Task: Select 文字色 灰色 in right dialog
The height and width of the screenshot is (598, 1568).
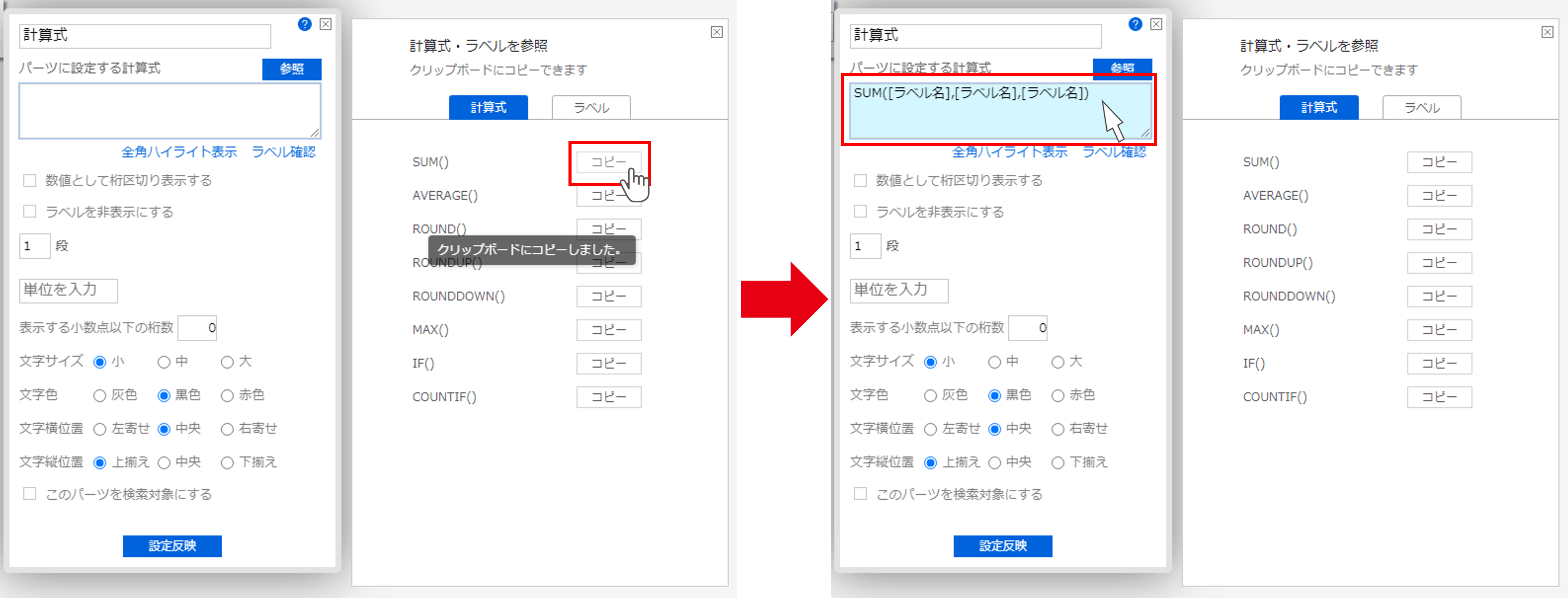Action: click(930, 396)
